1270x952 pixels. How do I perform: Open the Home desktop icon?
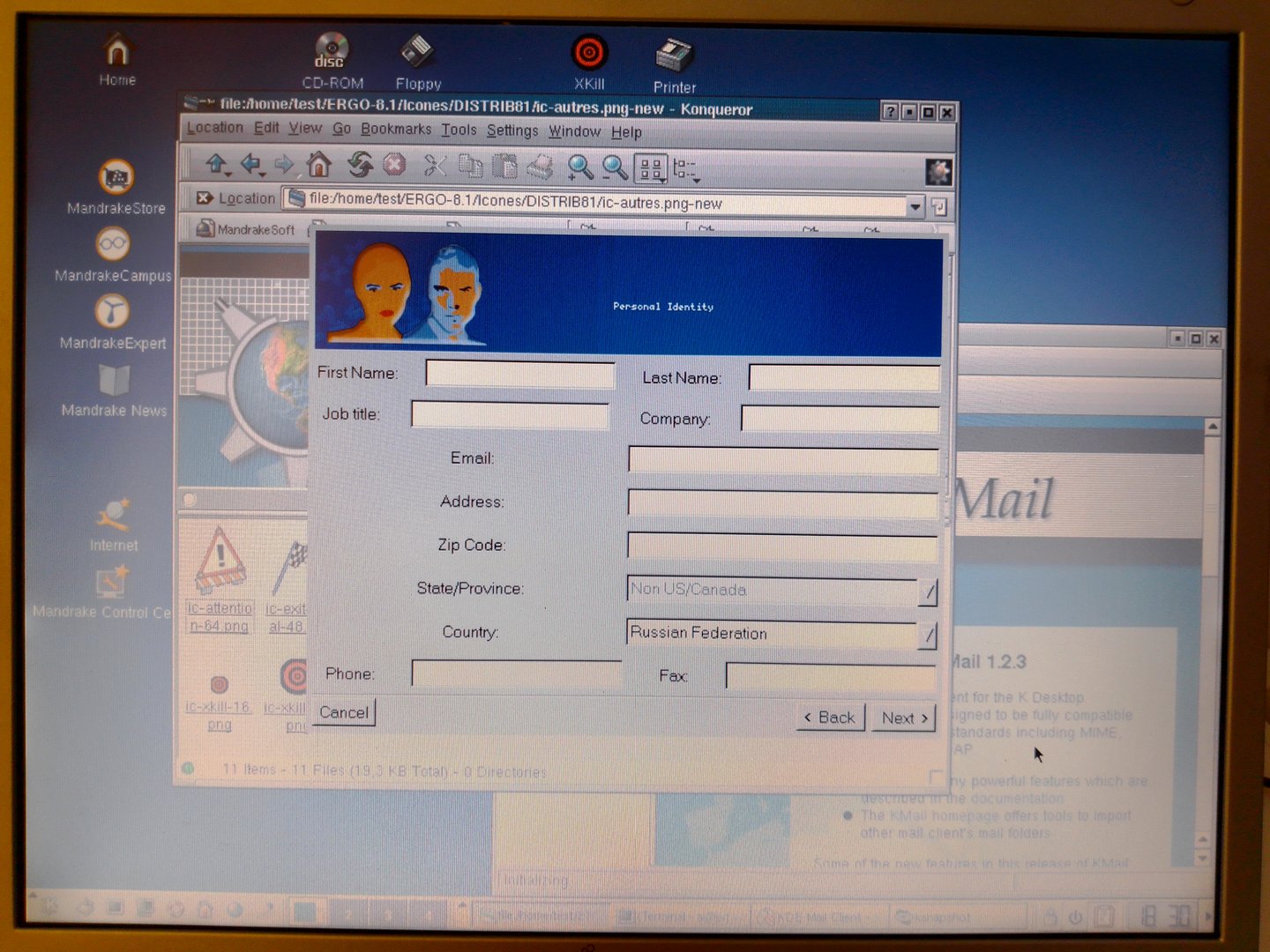point(117,59)
